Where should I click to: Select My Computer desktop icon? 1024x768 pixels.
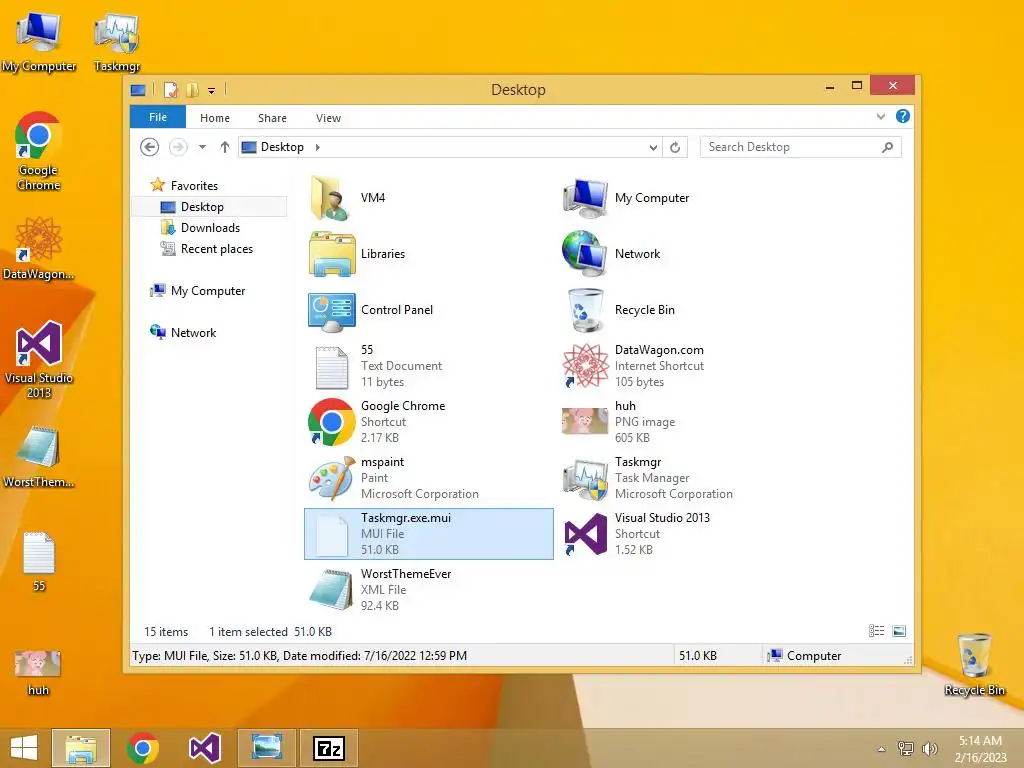coord(39,42)
